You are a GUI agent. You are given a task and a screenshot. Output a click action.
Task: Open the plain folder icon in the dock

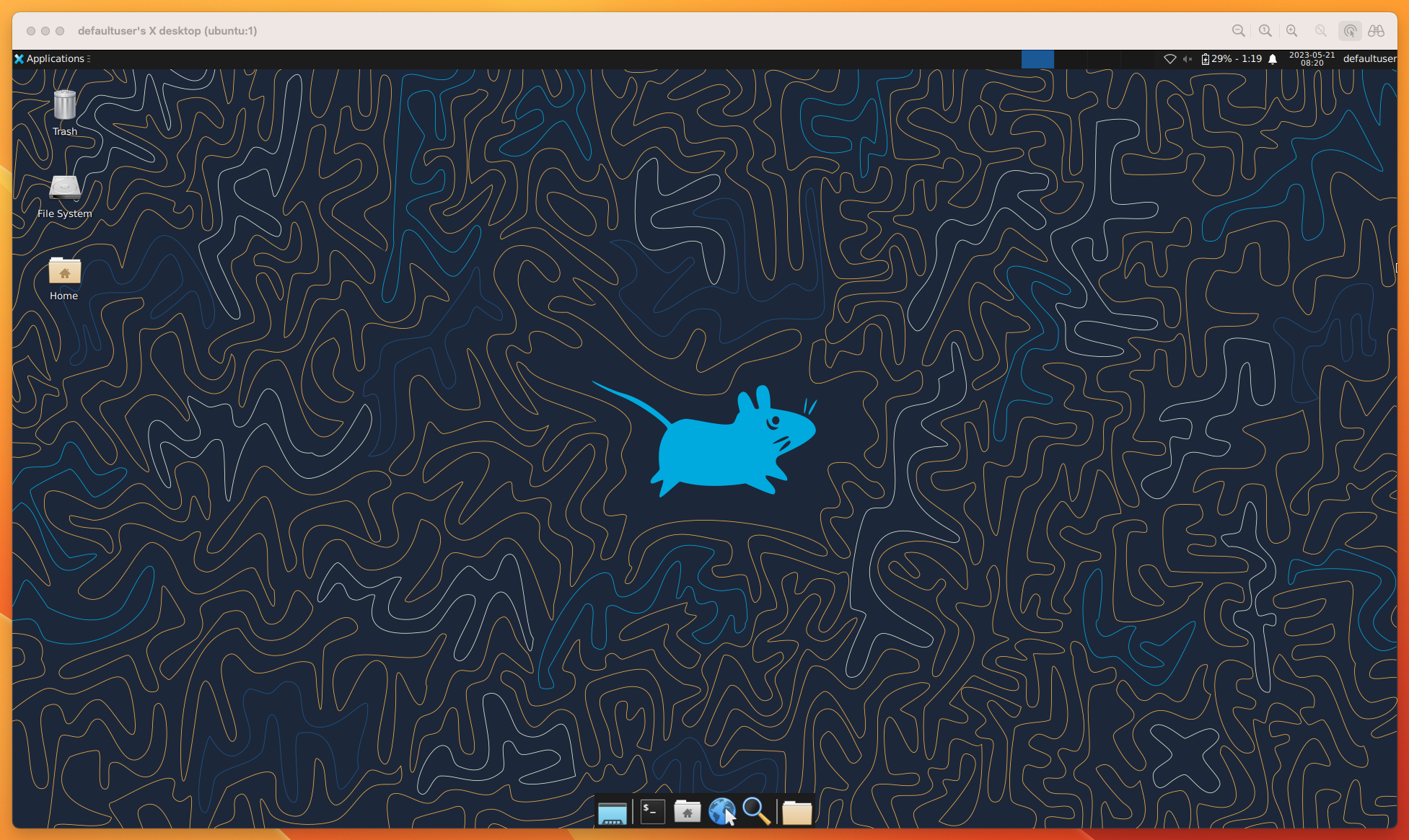(x=797, y=813)
